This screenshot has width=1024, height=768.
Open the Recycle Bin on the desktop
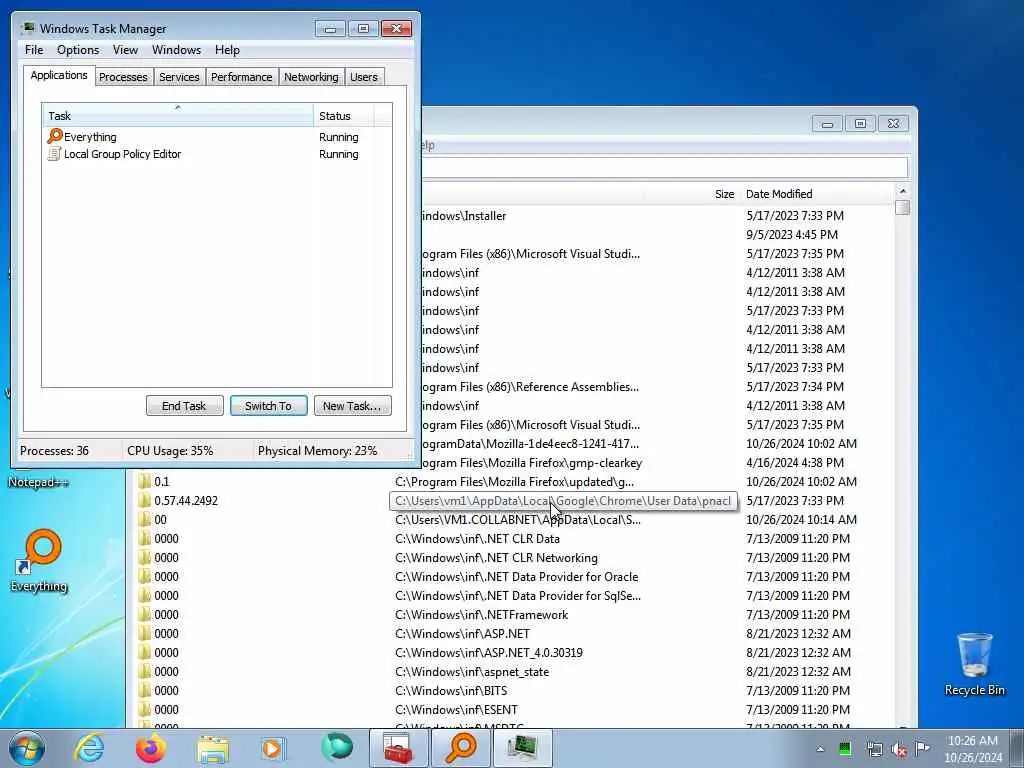pyautogui.click(x=974, y=664)
